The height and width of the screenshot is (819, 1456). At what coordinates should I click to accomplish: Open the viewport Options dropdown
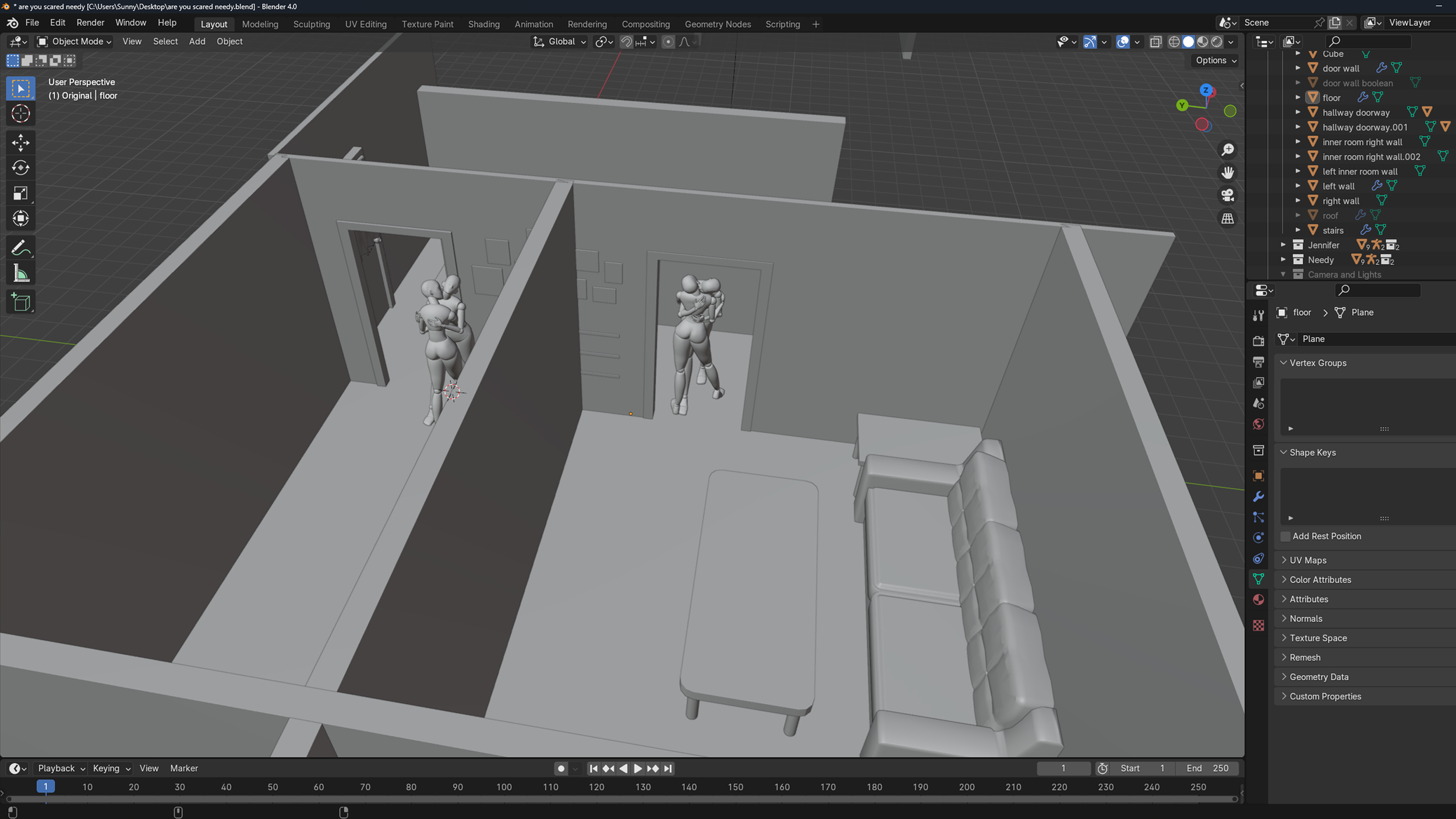click(x=1215, y=61)
